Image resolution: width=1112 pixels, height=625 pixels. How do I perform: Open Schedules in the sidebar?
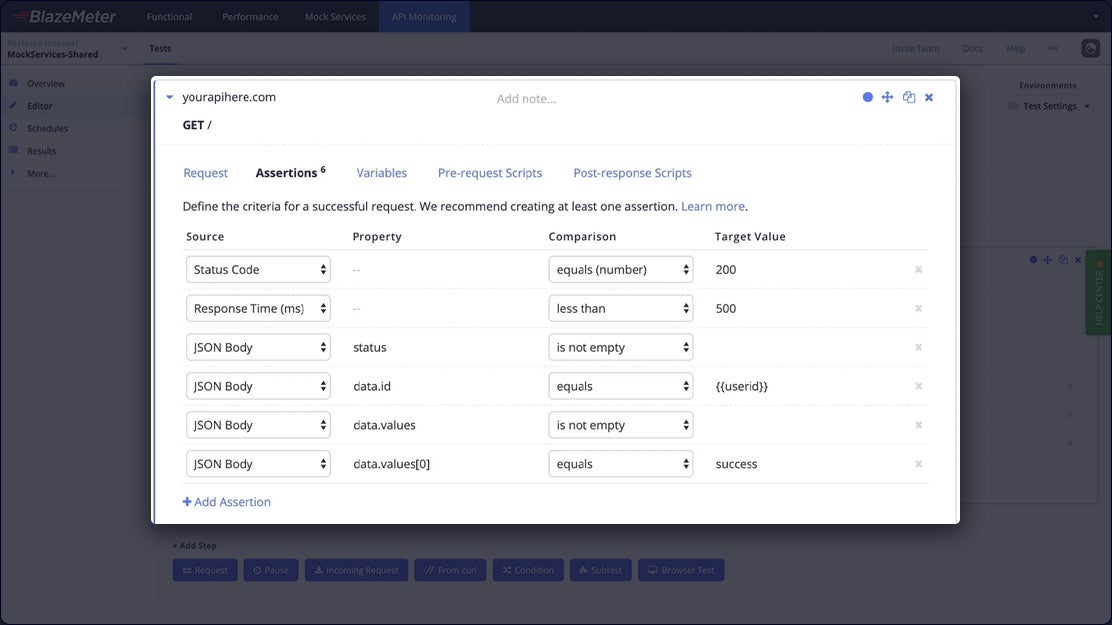coord(48,128)
